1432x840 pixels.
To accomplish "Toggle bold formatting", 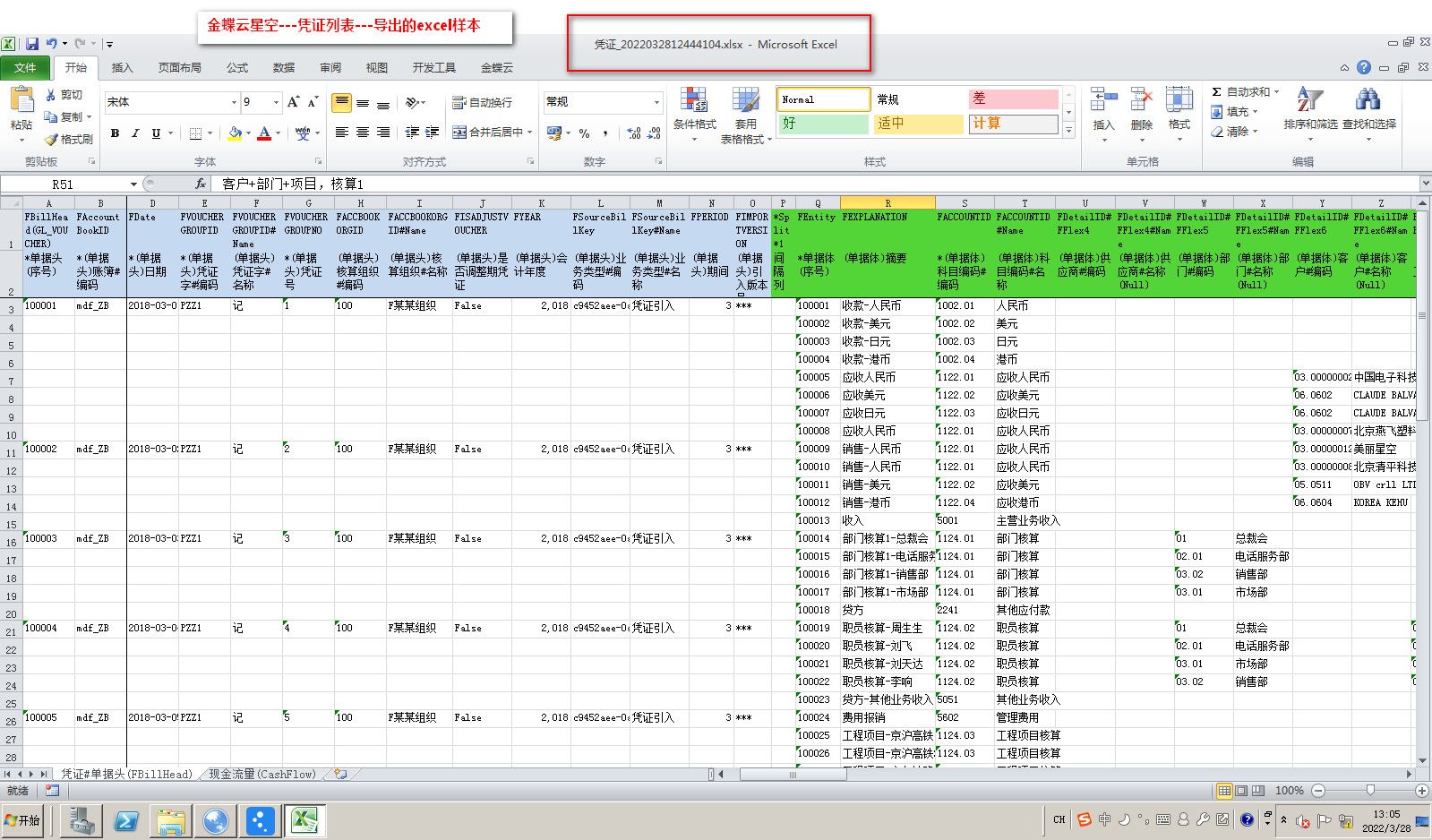I will click(x=115, y=133).
